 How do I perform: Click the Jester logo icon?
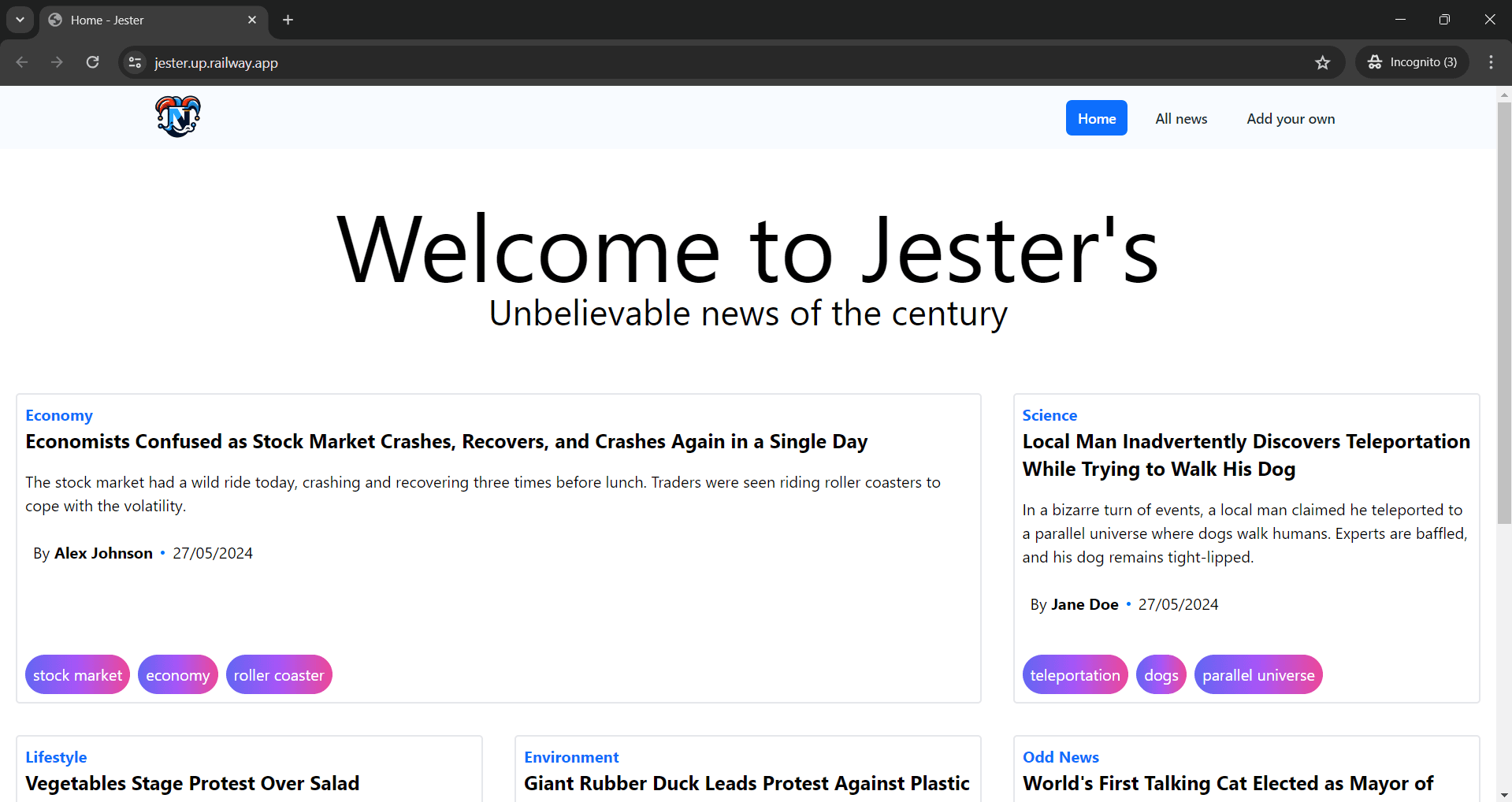click(x=178, y=117)
